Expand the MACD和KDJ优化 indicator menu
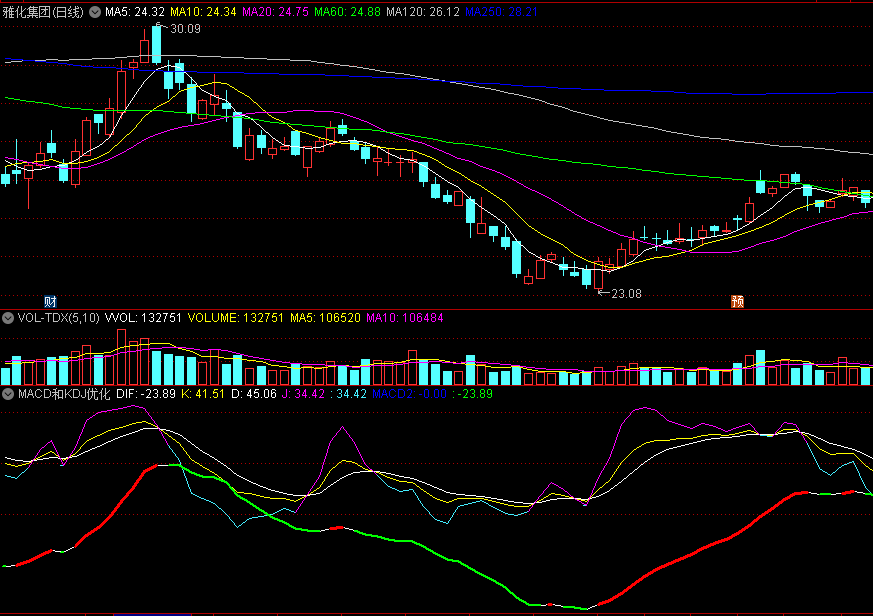The height and width of the screenshot is (616, 873). [x=8, y=394]
